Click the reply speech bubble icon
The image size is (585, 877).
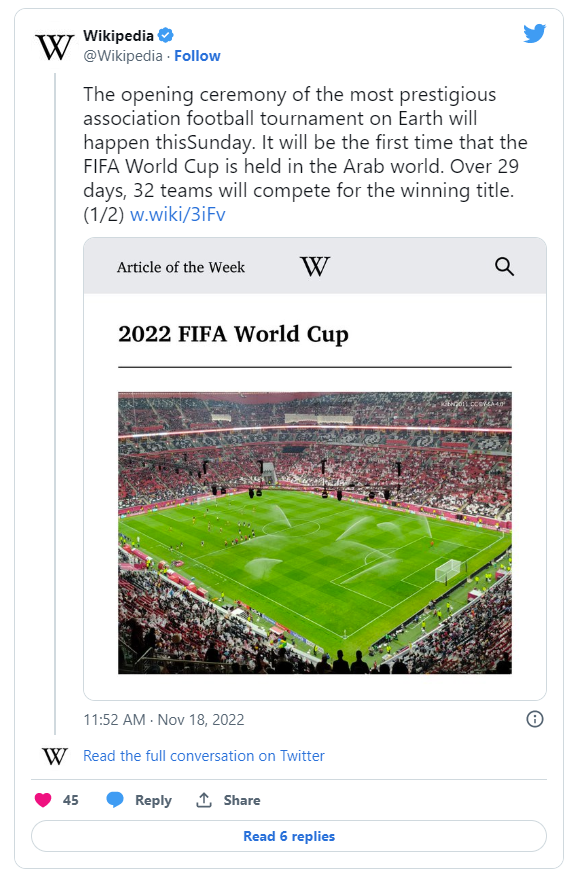click(x=115, y=800)
